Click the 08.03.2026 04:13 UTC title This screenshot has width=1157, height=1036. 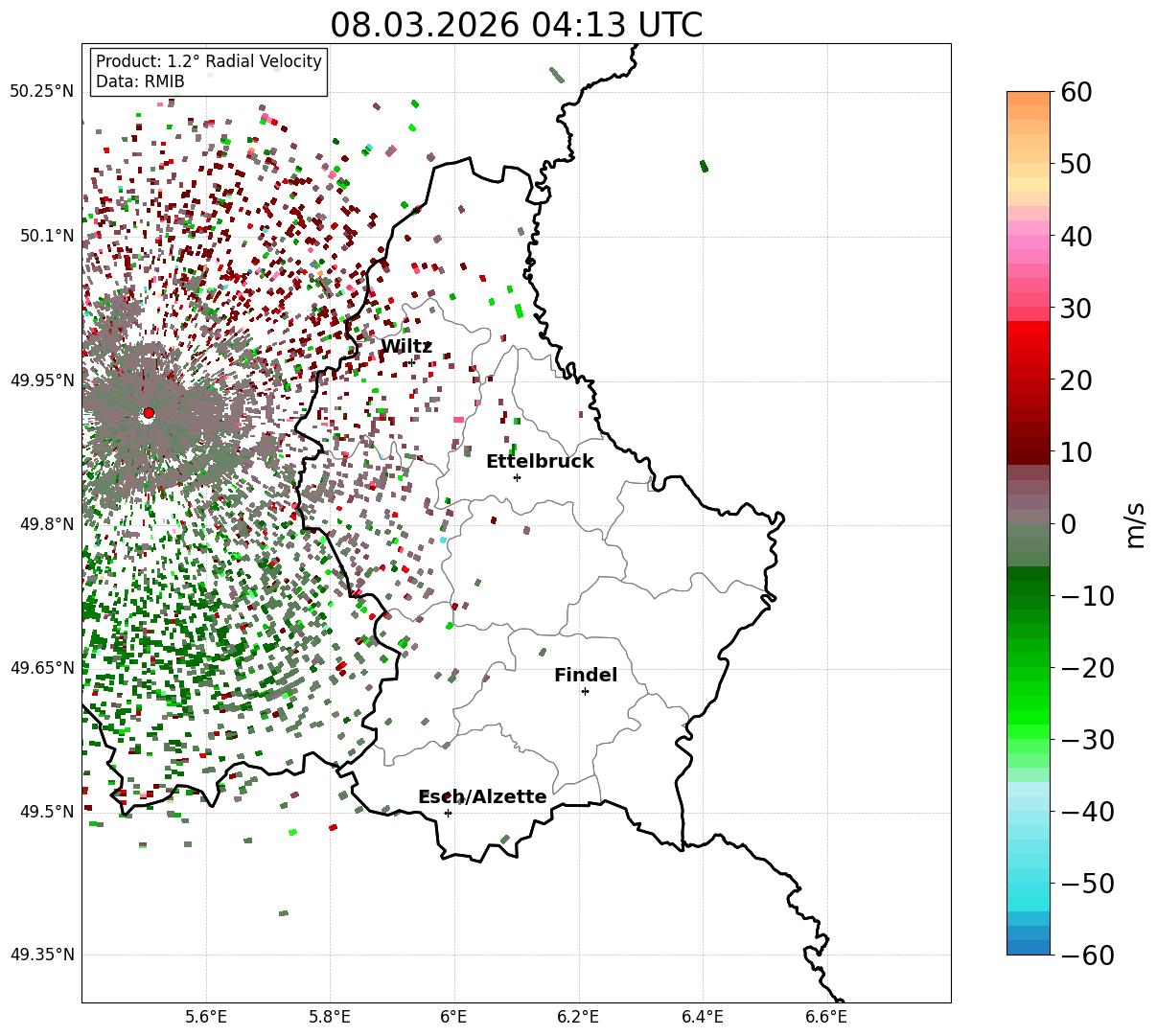coord(516,25)
